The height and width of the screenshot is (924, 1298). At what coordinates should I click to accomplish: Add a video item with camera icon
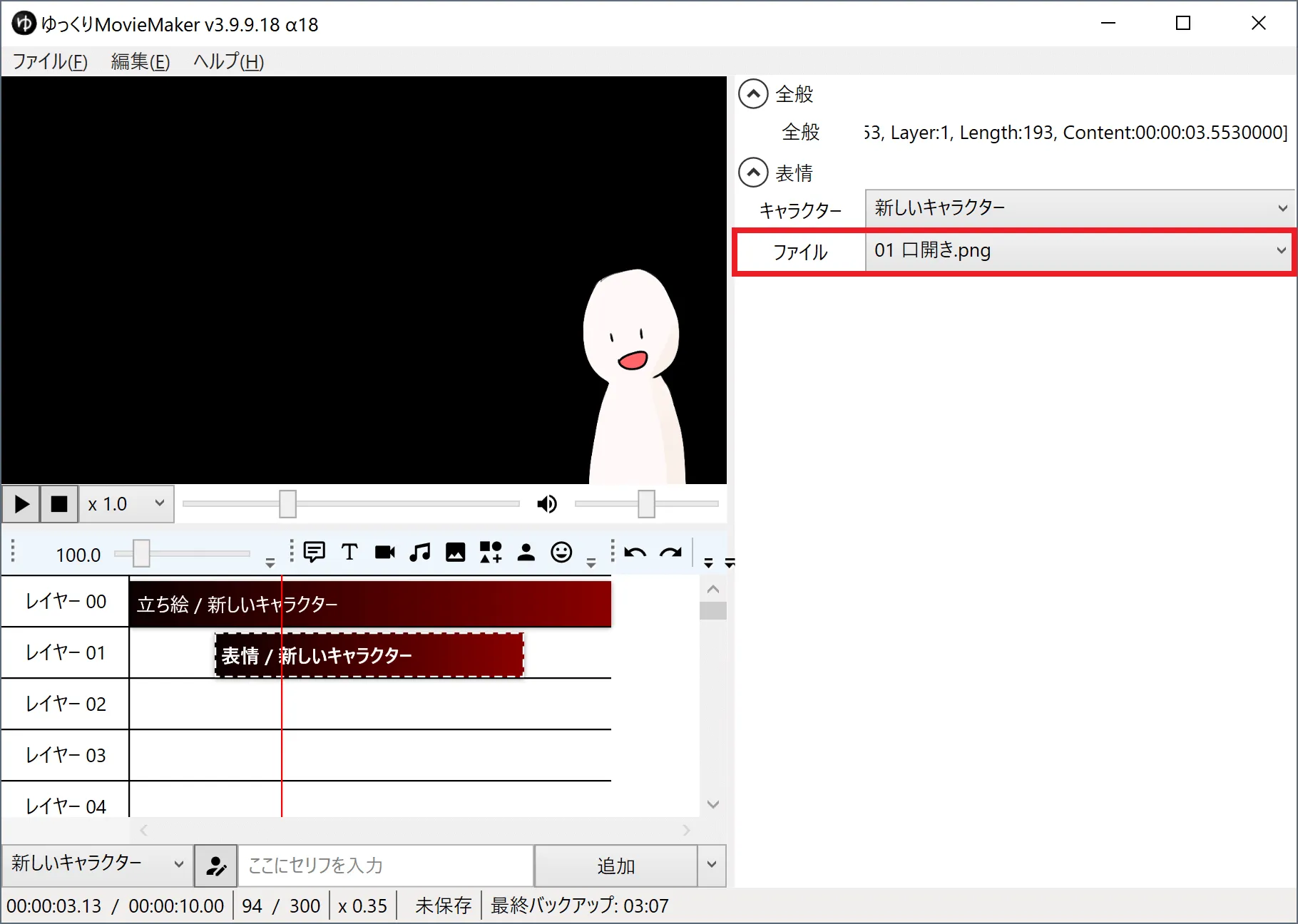[385, 552]
